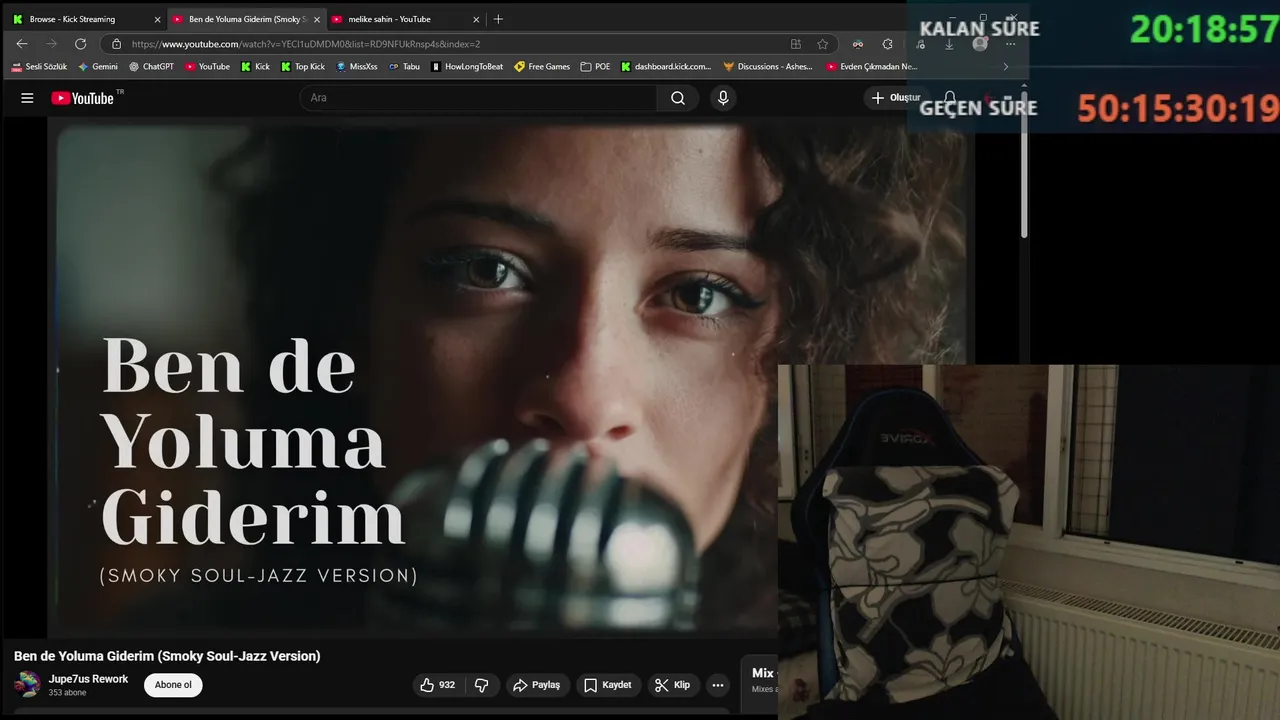Go forward with the browser forward arrow

click(x=51, y=44)
